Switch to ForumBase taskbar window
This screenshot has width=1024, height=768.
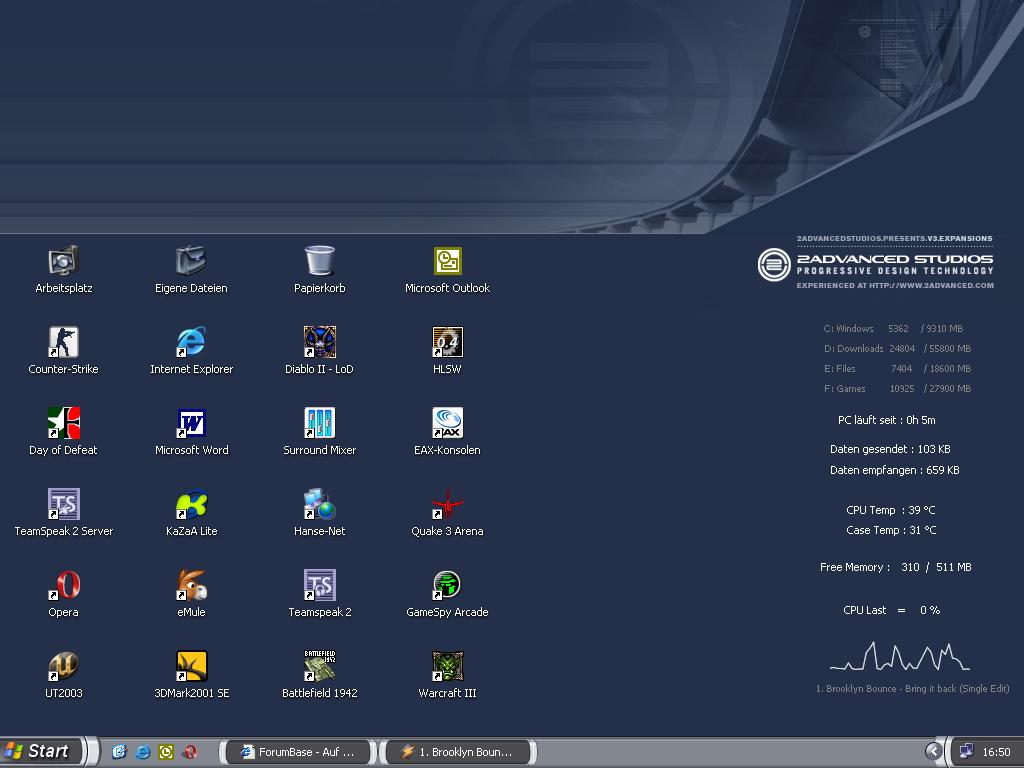[x=299, y=752]
